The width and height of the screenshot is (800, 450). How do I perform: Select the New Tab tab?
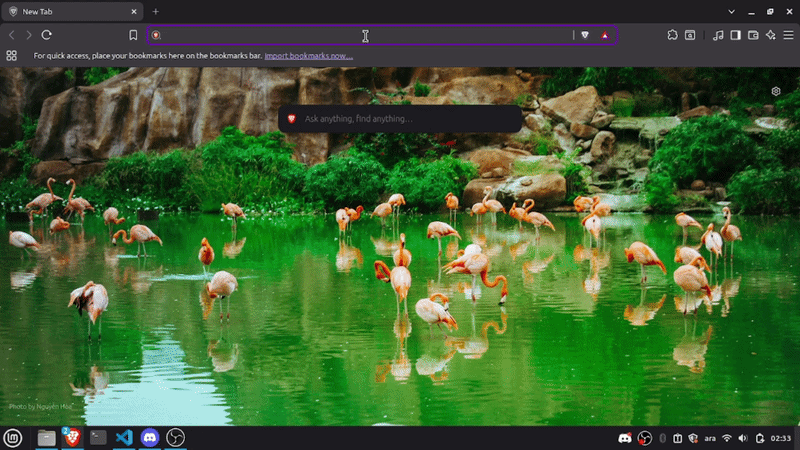click(70, 11)
